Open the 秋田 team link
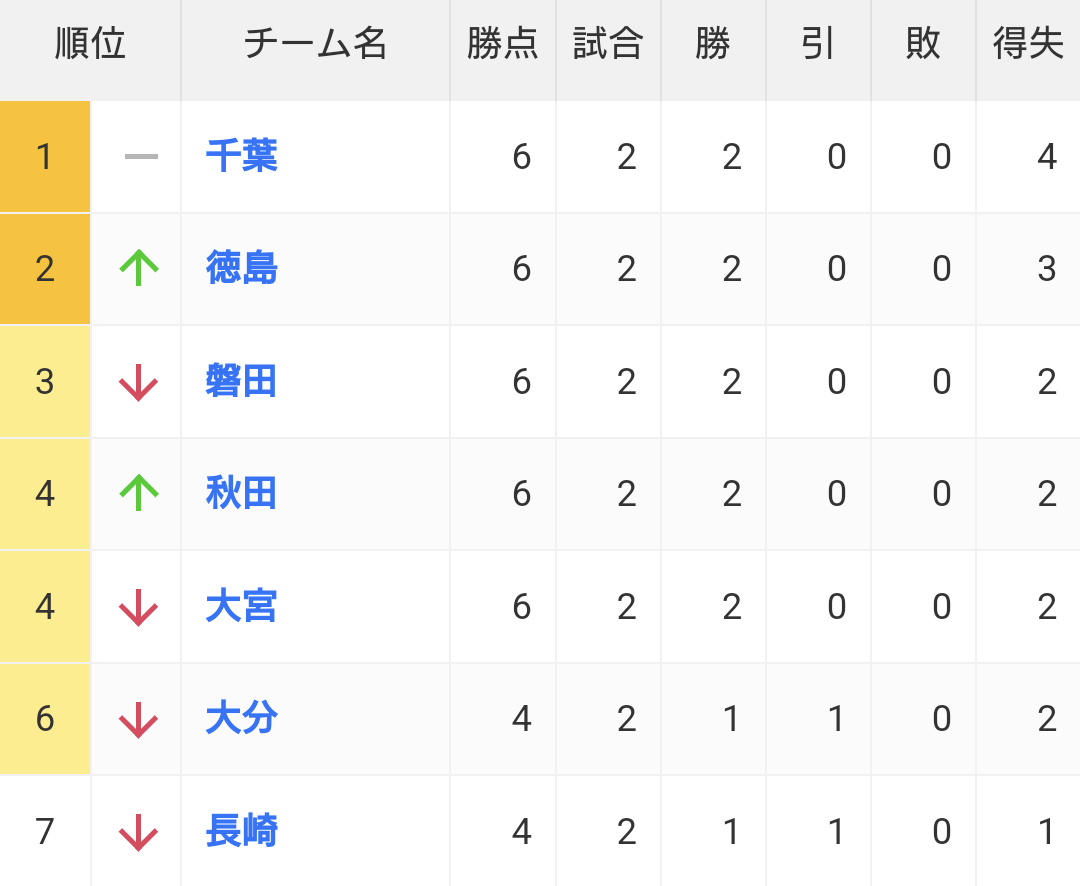 (x=241, y=493)
